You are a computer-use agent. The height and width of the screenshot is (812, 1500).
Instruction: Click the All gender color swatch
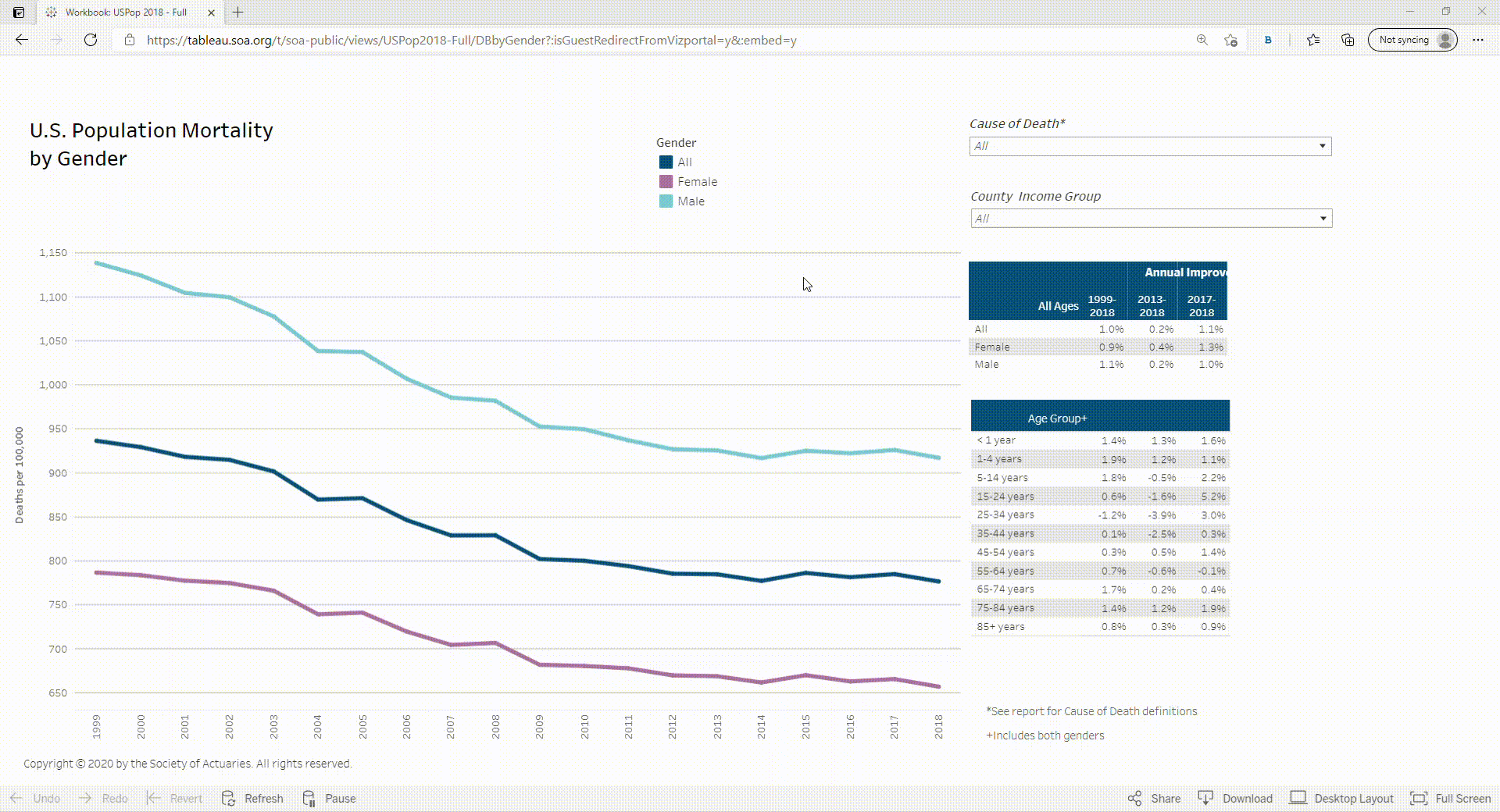point(665,162)
